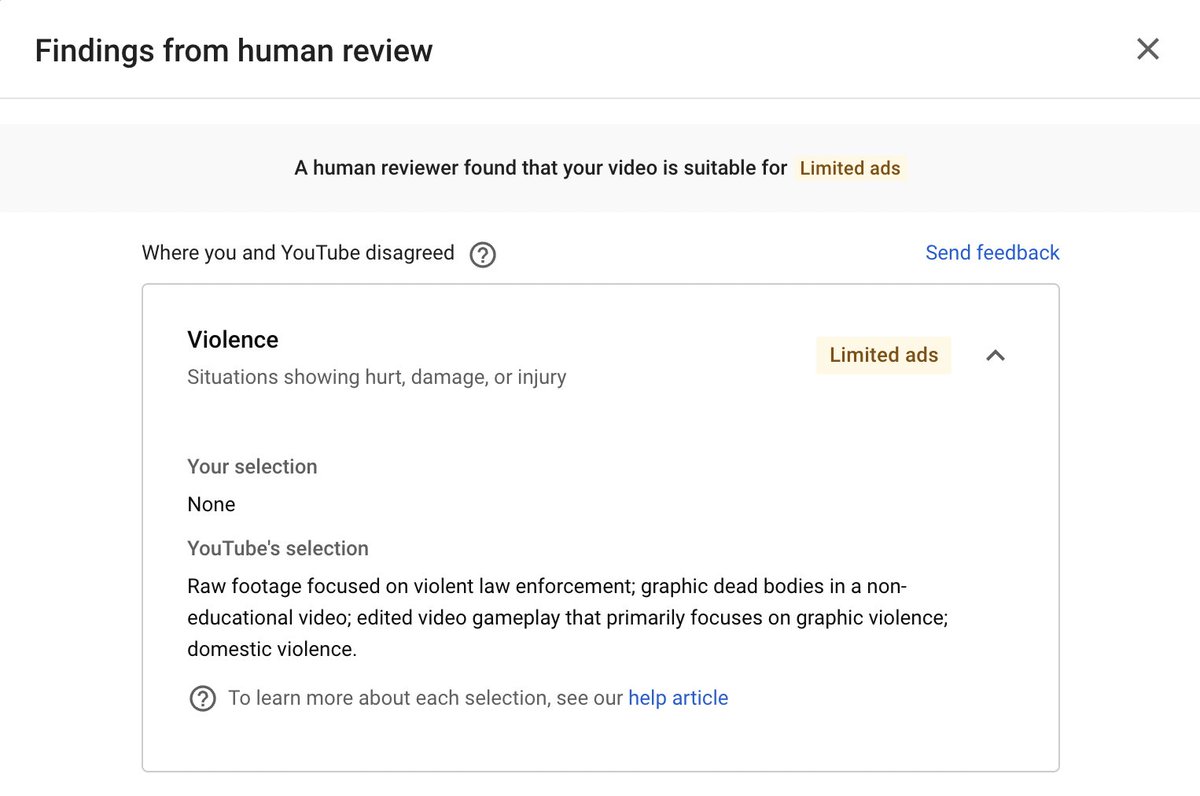Click the "domestic violence." line of text
This screenshot has width=1200, height=796.
click(x=272, y=650)
